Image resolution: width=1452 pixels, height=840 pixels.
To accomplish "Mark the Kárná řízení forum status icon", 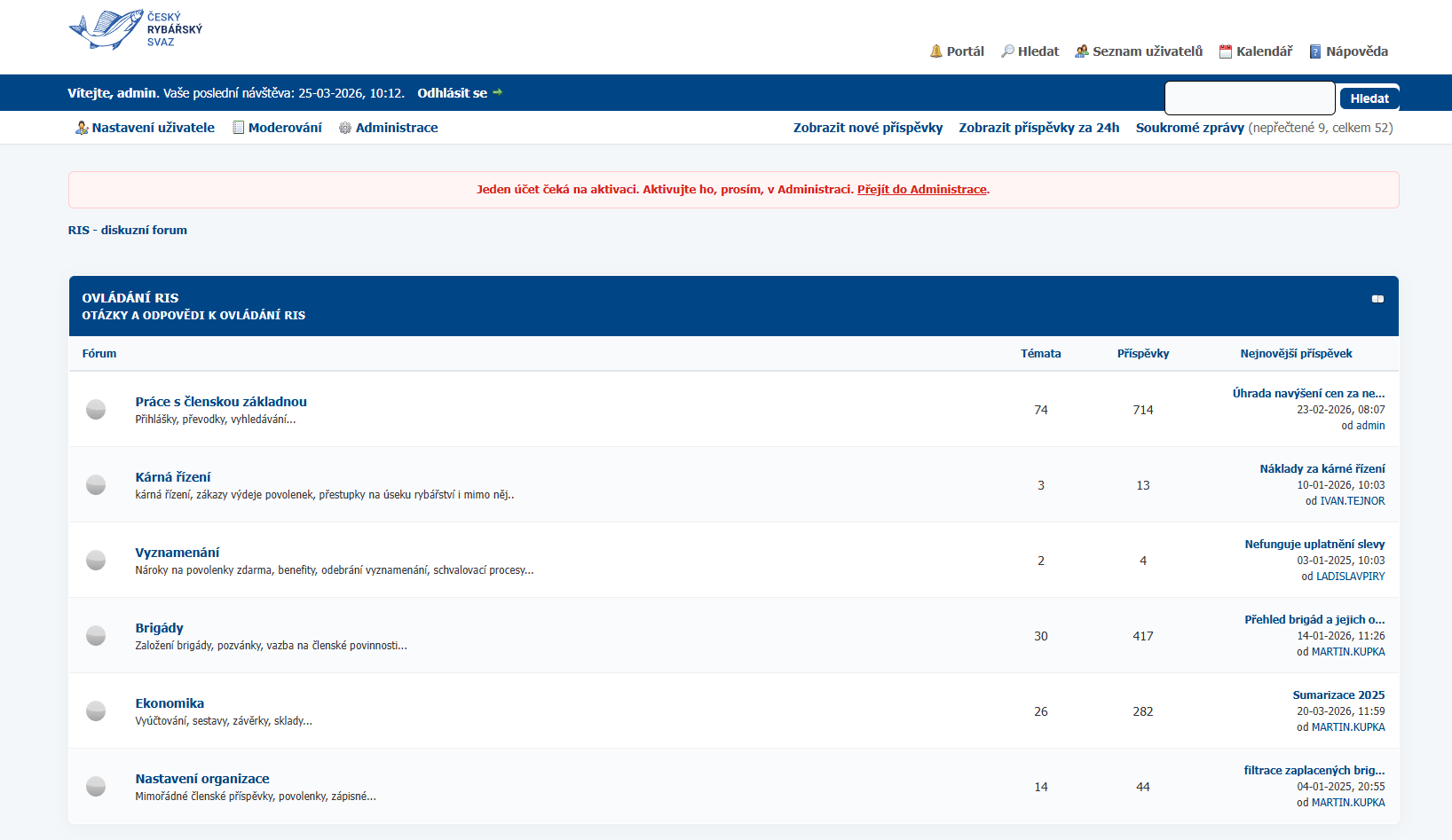I will click(x=96, y=484).
